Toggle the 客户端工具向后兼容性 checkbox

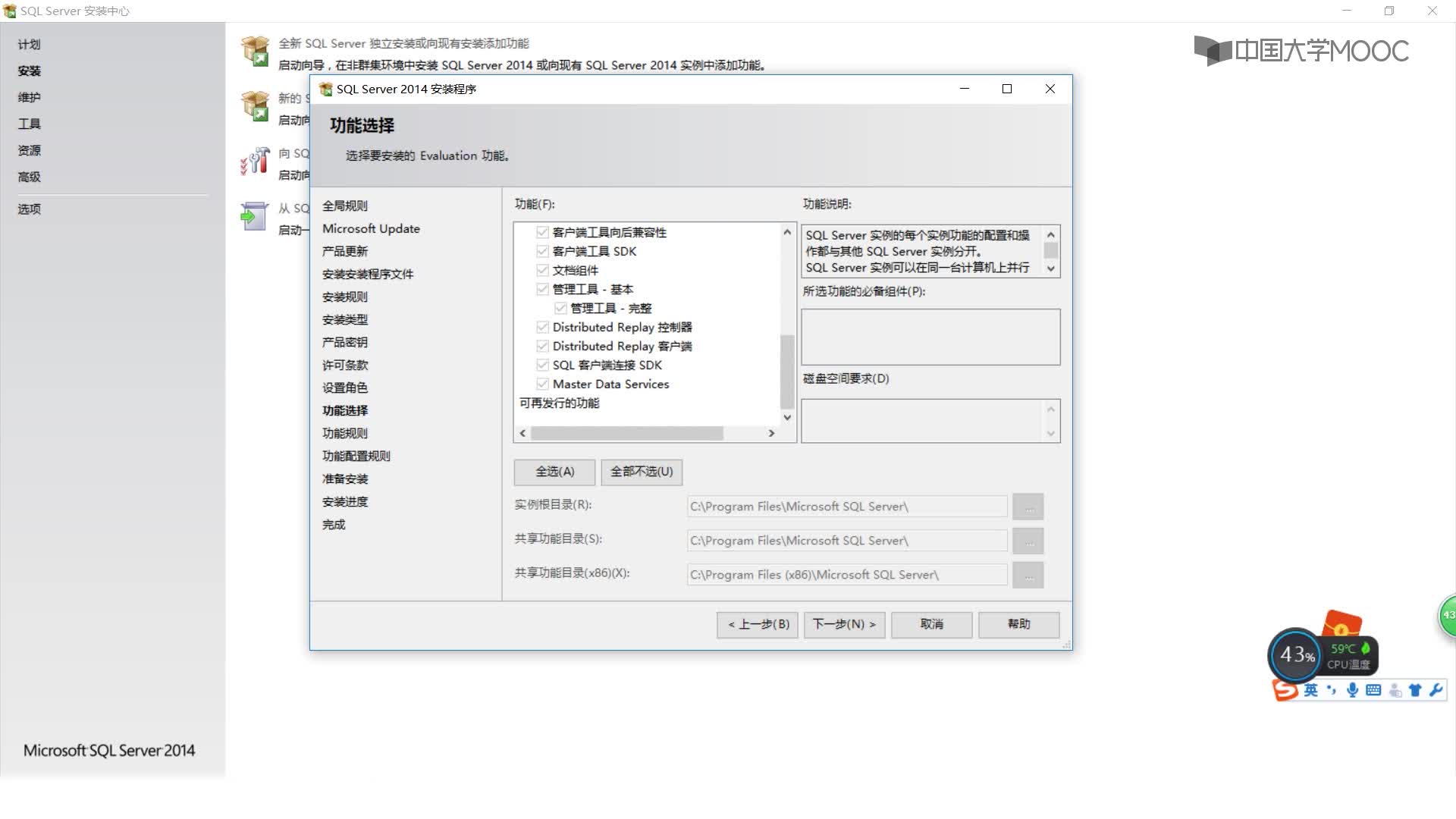coord(542,232)
